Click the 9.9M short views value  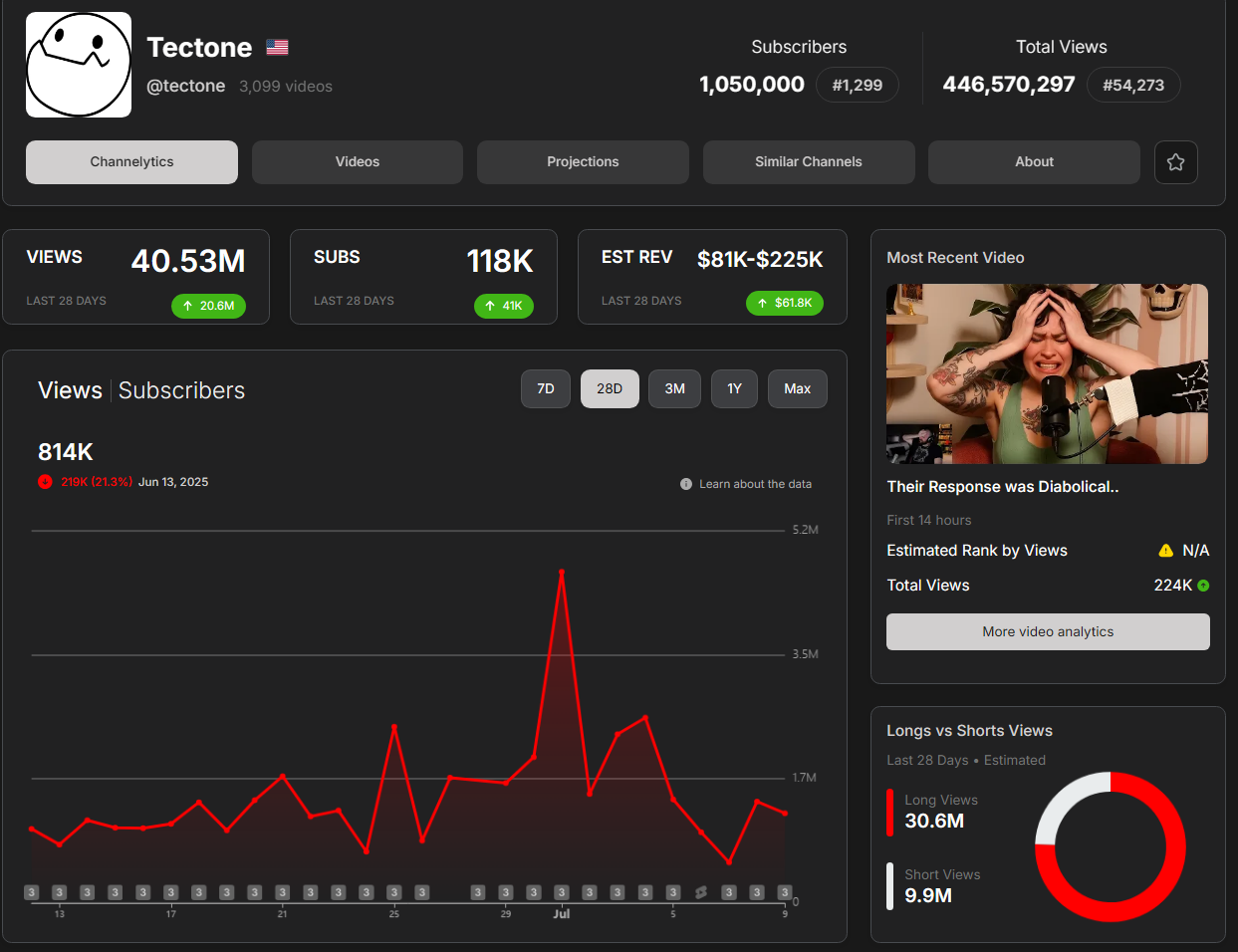pos(928,896)
